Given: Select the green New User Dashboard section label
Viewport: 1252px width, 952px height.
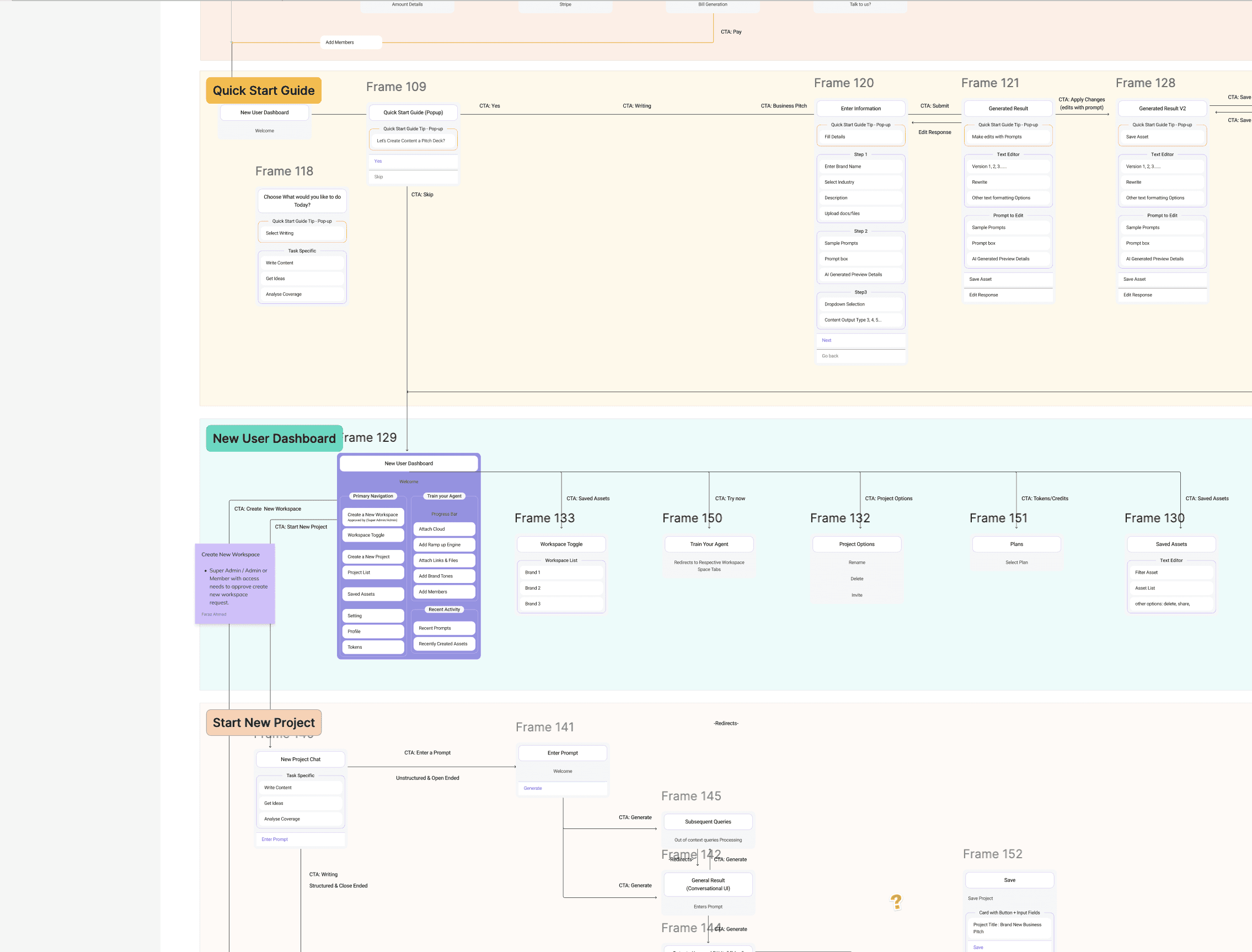Looking at the screenshot, I should (x=274, y=438).
